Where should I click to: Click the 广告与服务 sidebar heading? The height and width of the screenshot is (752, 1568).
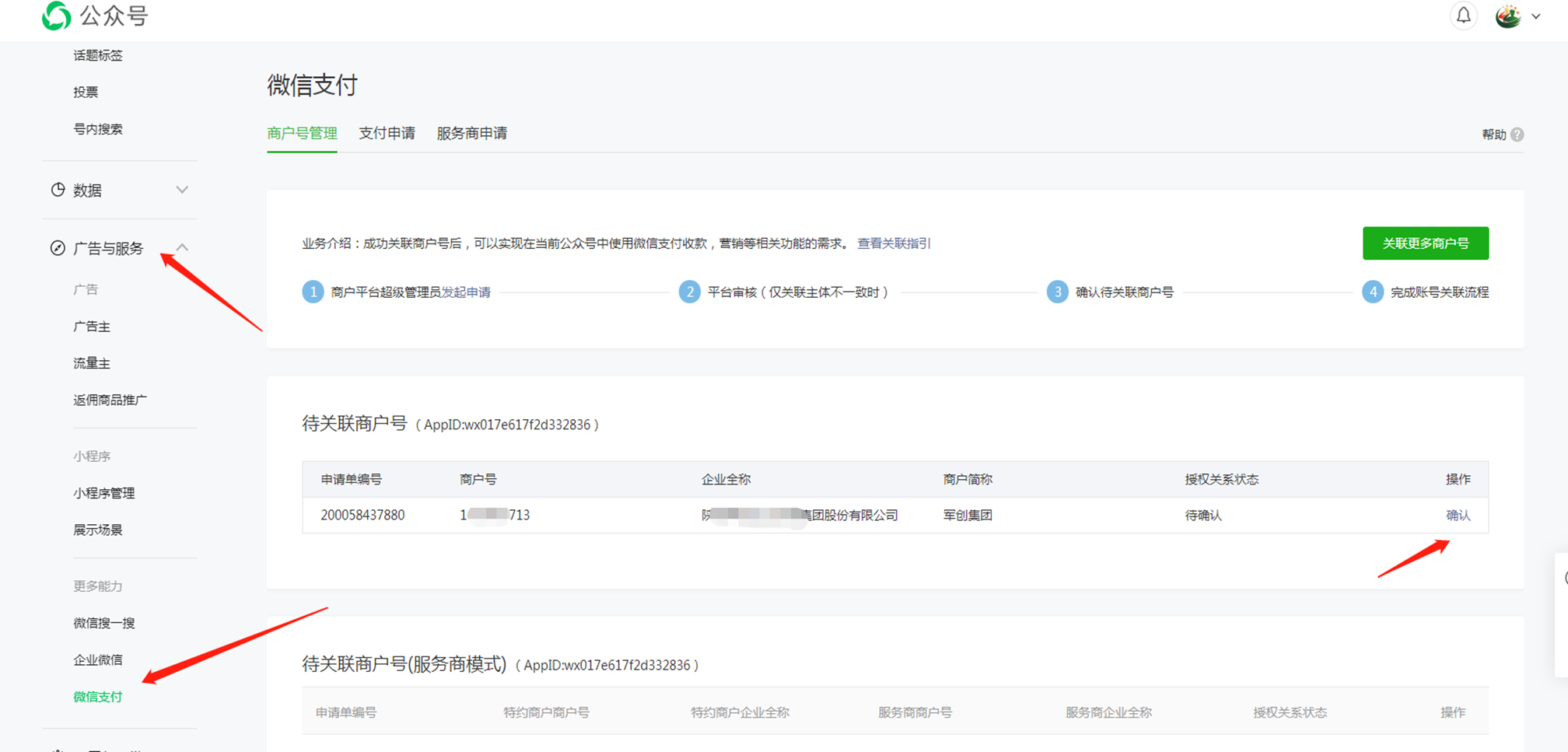108,248
